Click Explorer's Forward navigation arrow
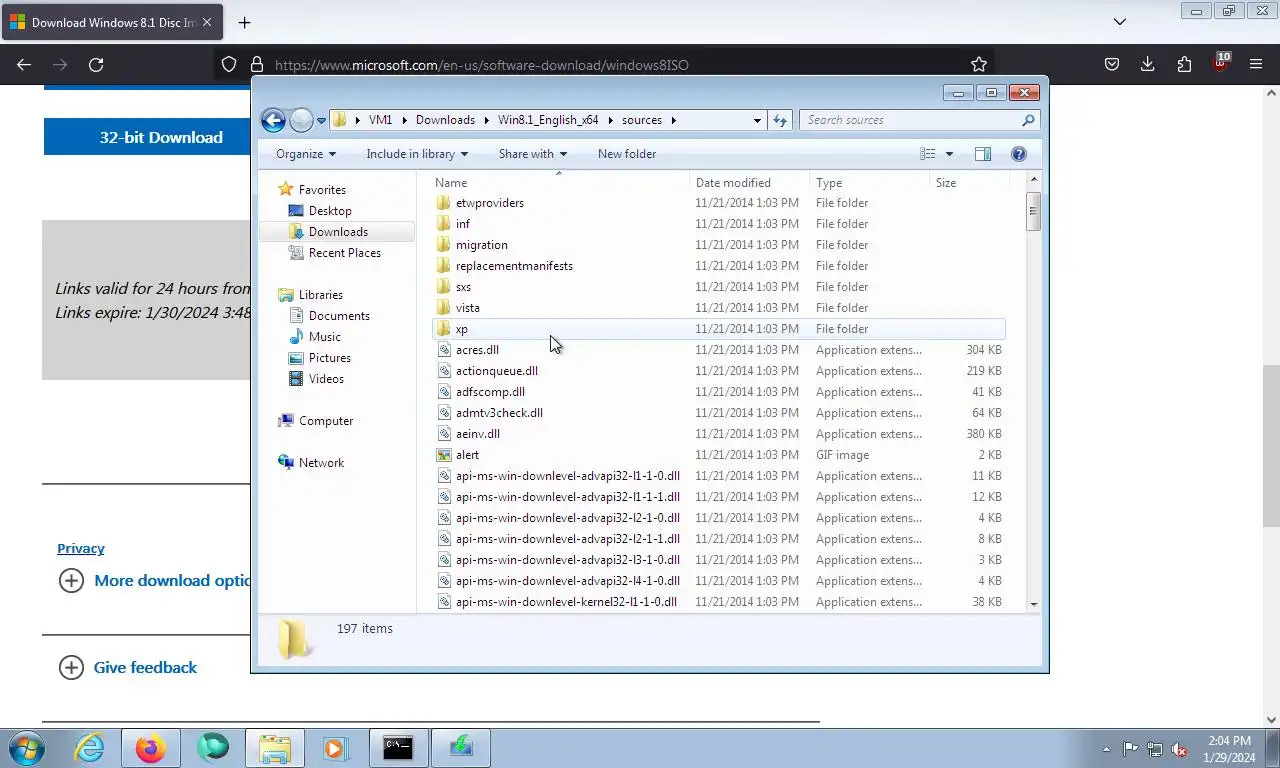Screen dimensions: 1280x768 coord(301,120)
